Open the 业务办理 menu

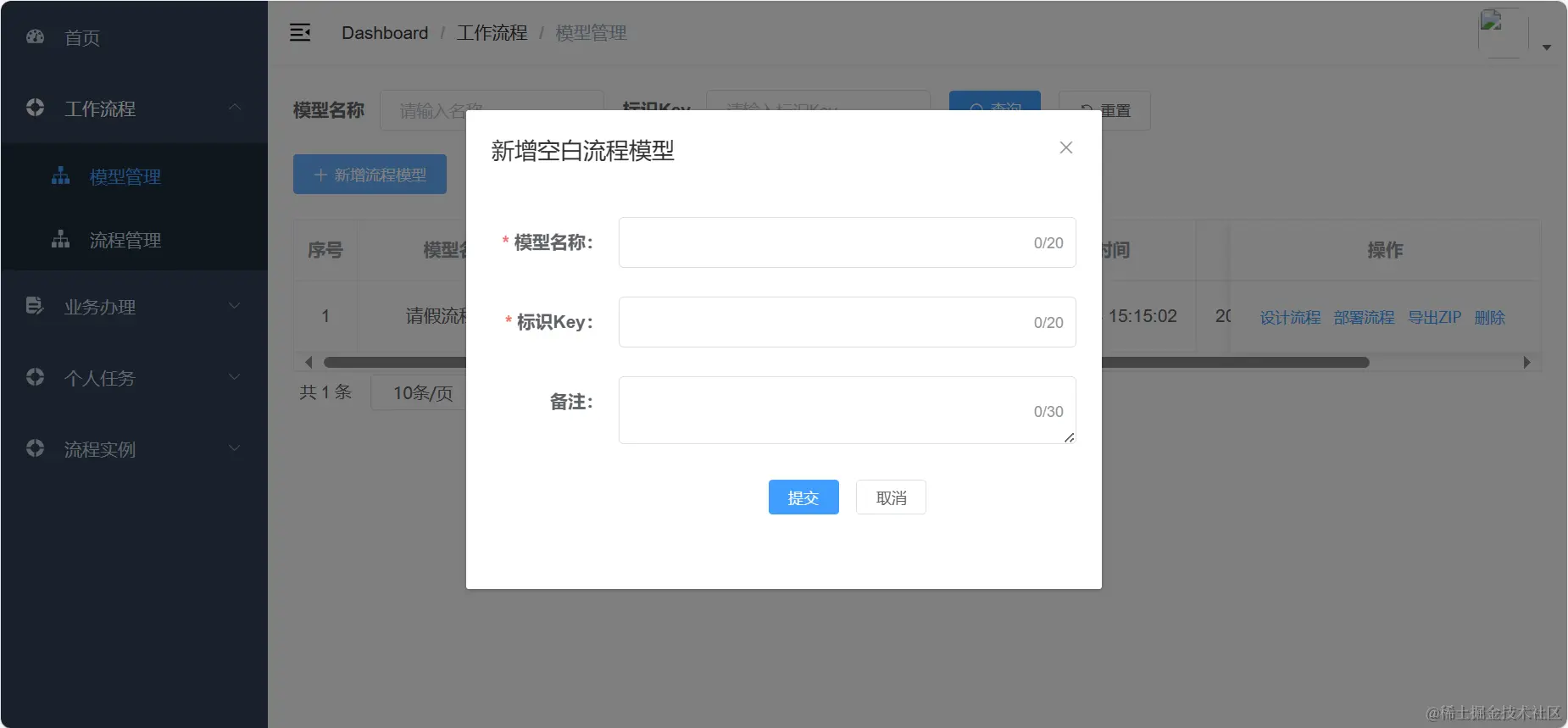click(x=134, y=306)
